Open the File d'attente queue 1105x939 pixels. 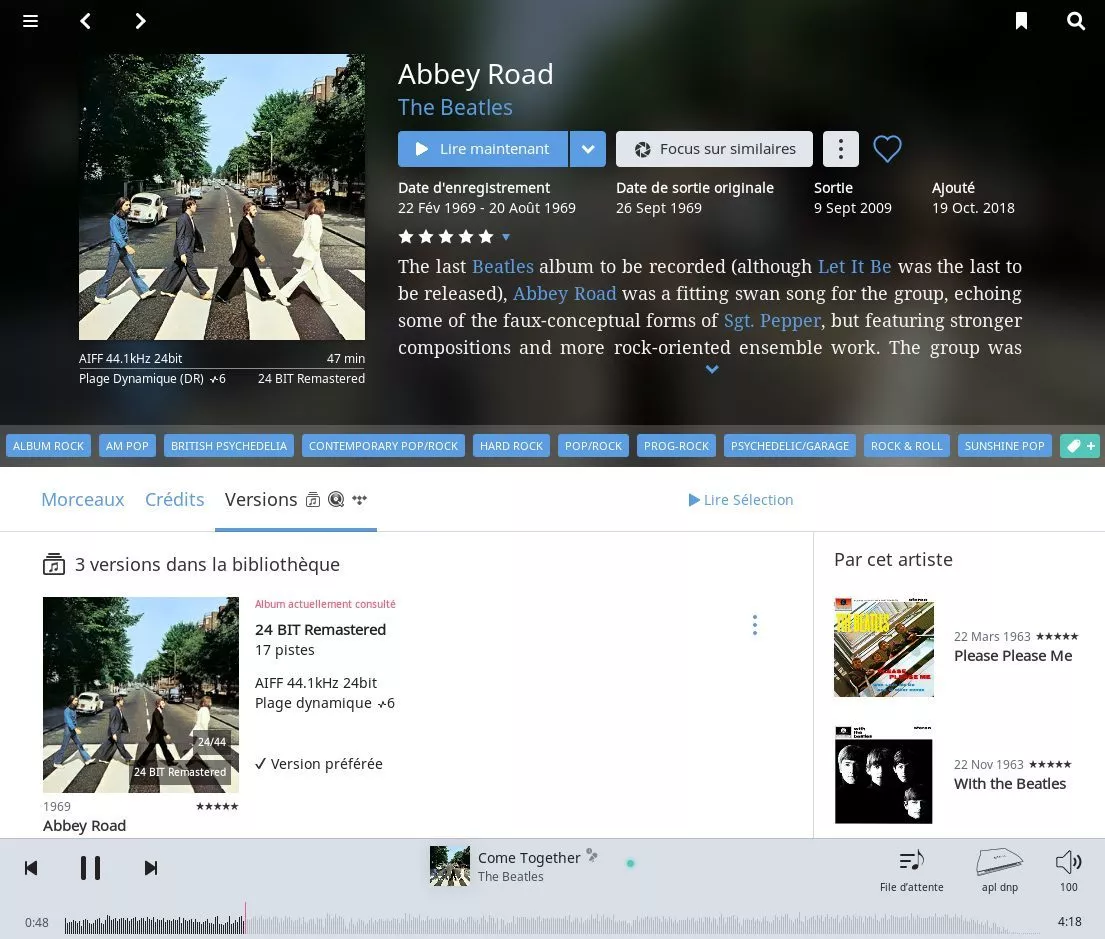[x=911, y=871]
